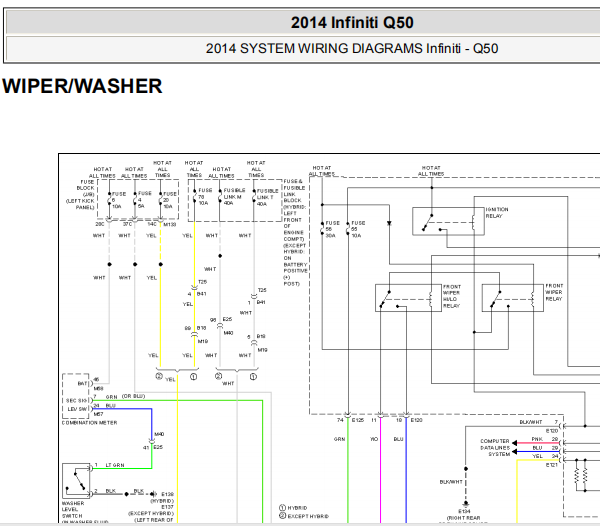Click the 14C terminal label
The height and width of the screenshot is (526, 600).
(x=152, y=224)
